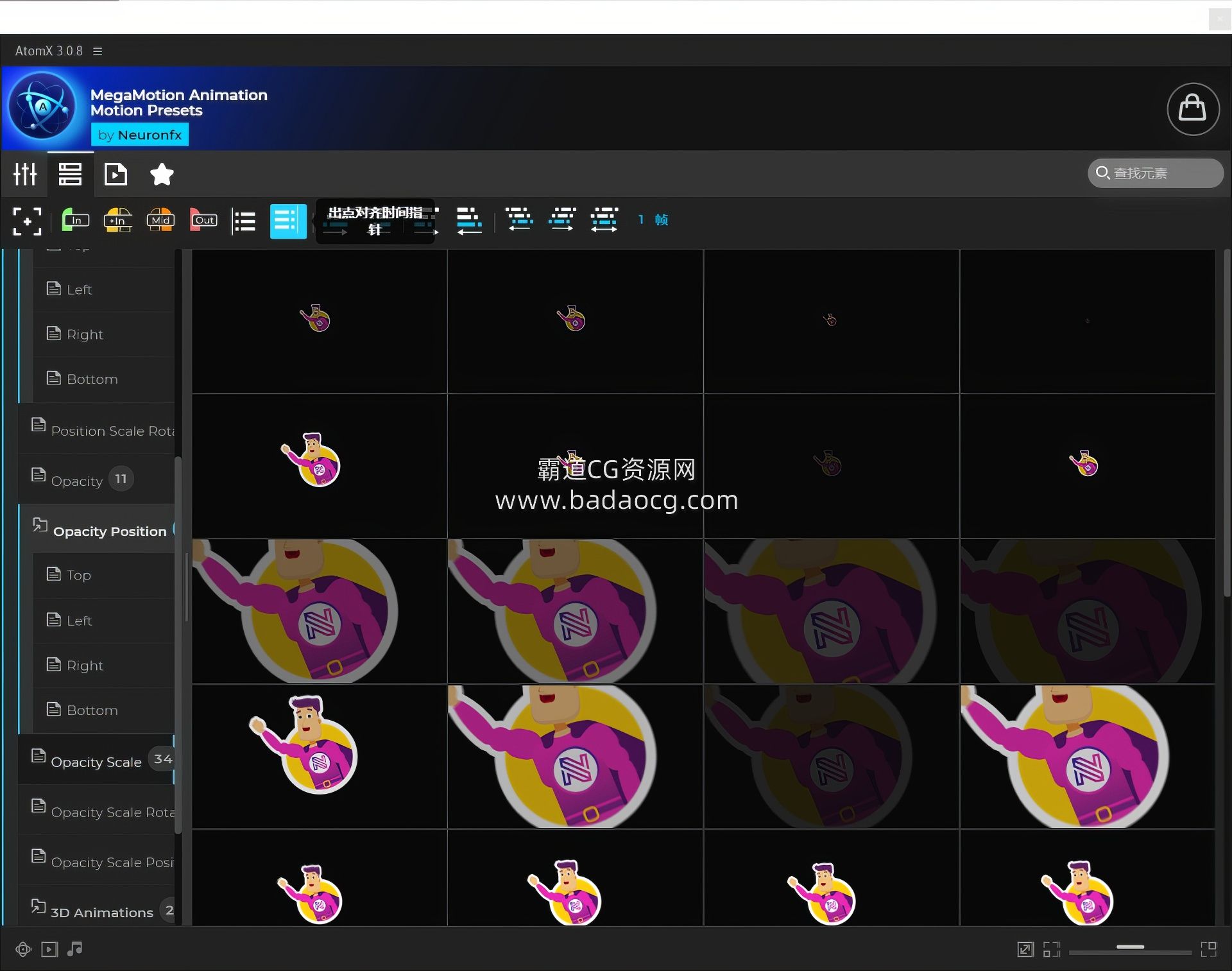The image size is (1232, 971).
Task: Click the sidebar category list scrollbar
Action: (x=178, y=645)
